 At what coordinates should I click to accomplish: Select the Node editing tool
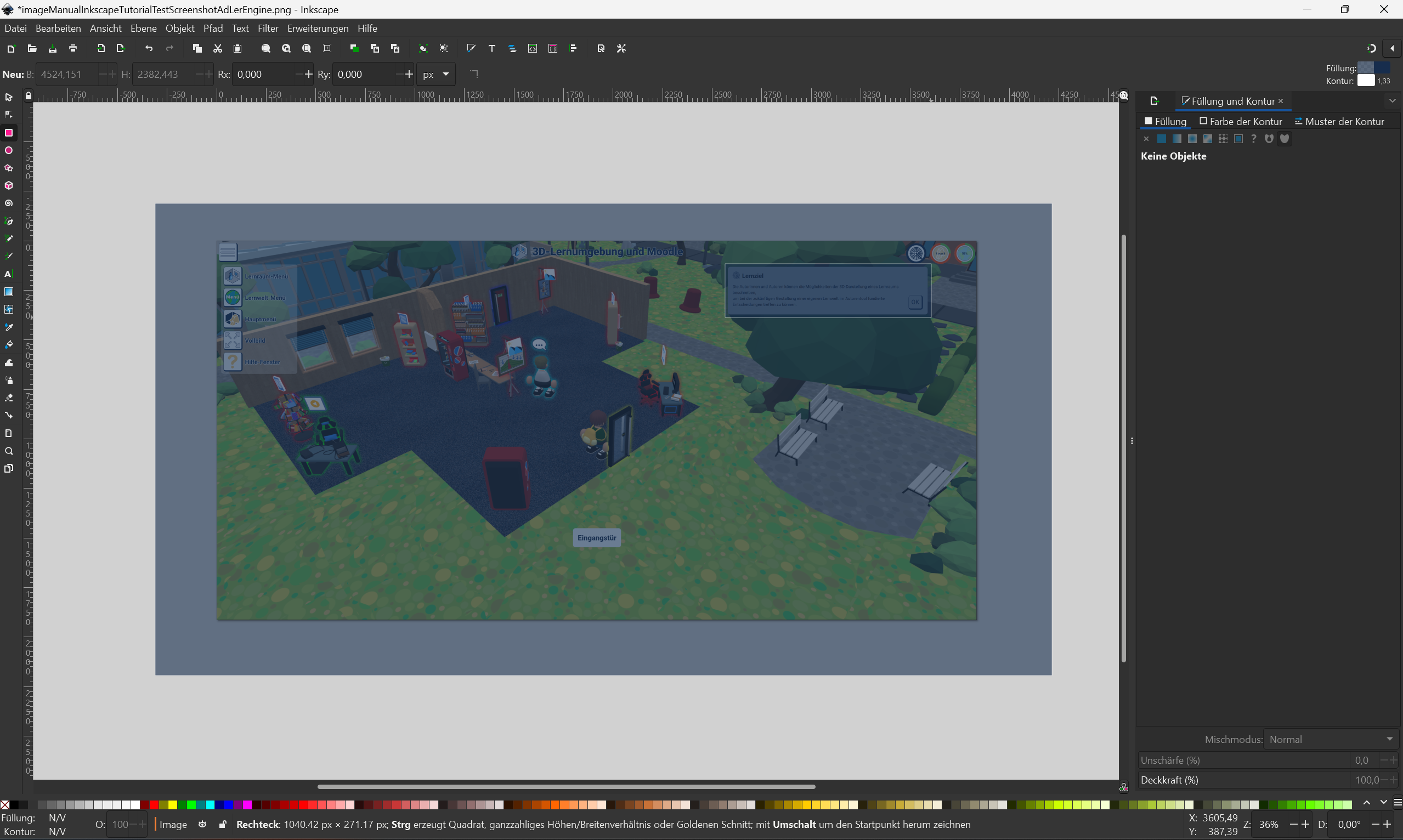8,115
